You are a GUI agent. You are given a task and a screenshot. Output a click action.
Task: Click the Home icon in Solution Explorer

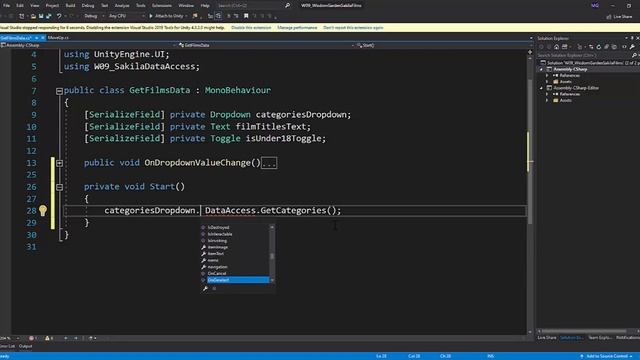(556, 47)
